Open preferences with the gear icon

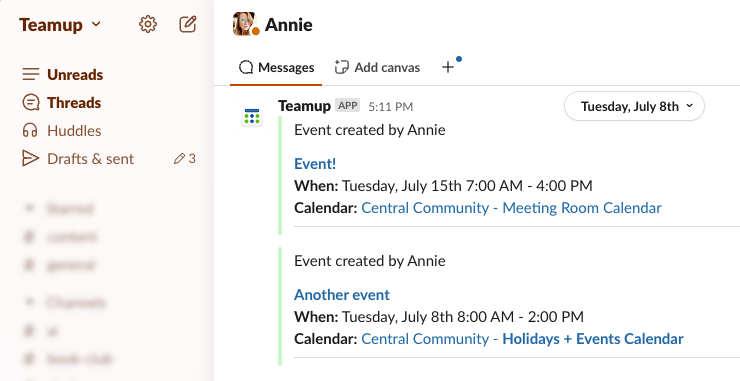coord(148,24)
